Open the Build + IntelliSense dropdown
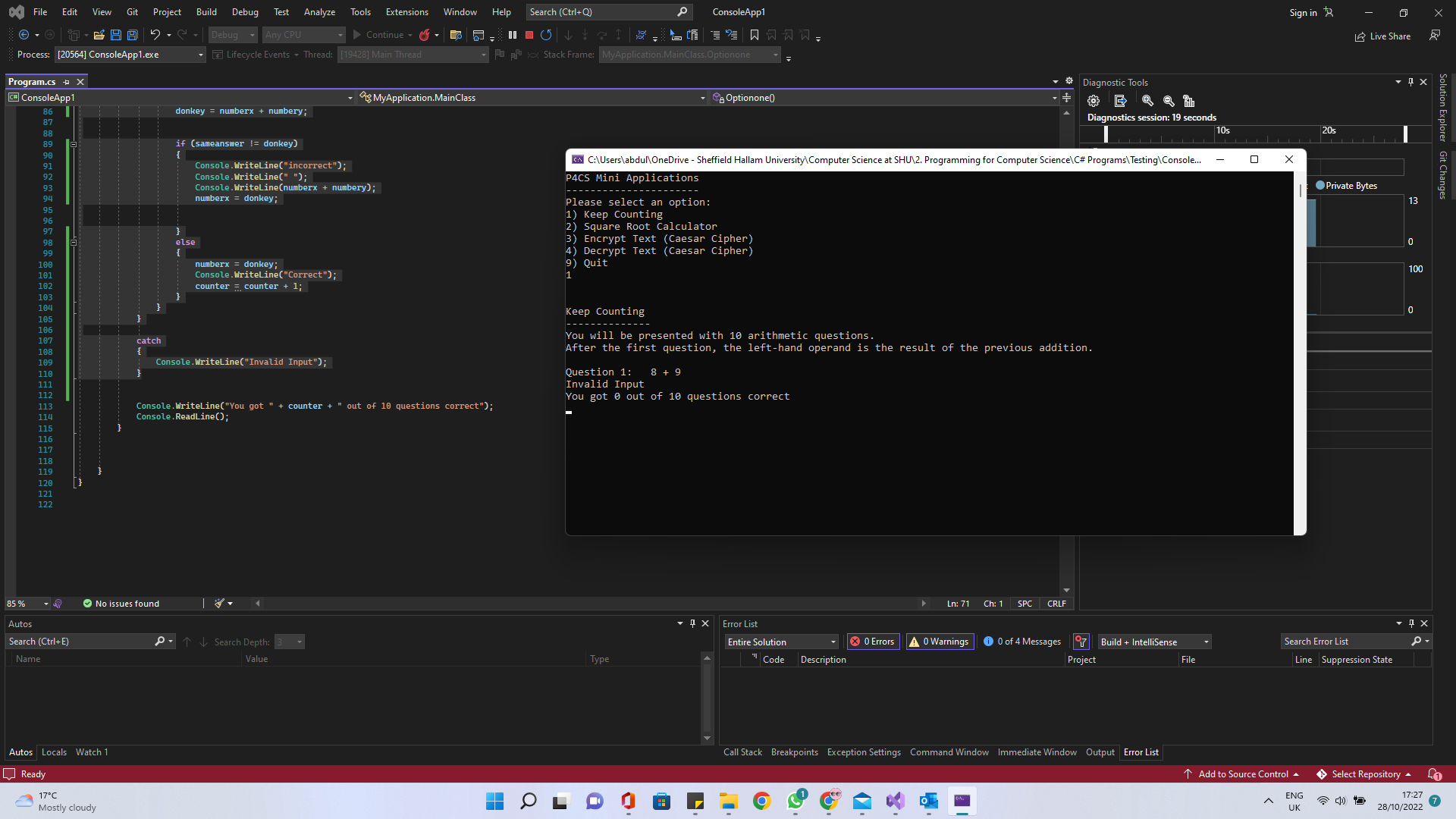The height and width of the screenshot is (819, 1456). 1206,642
